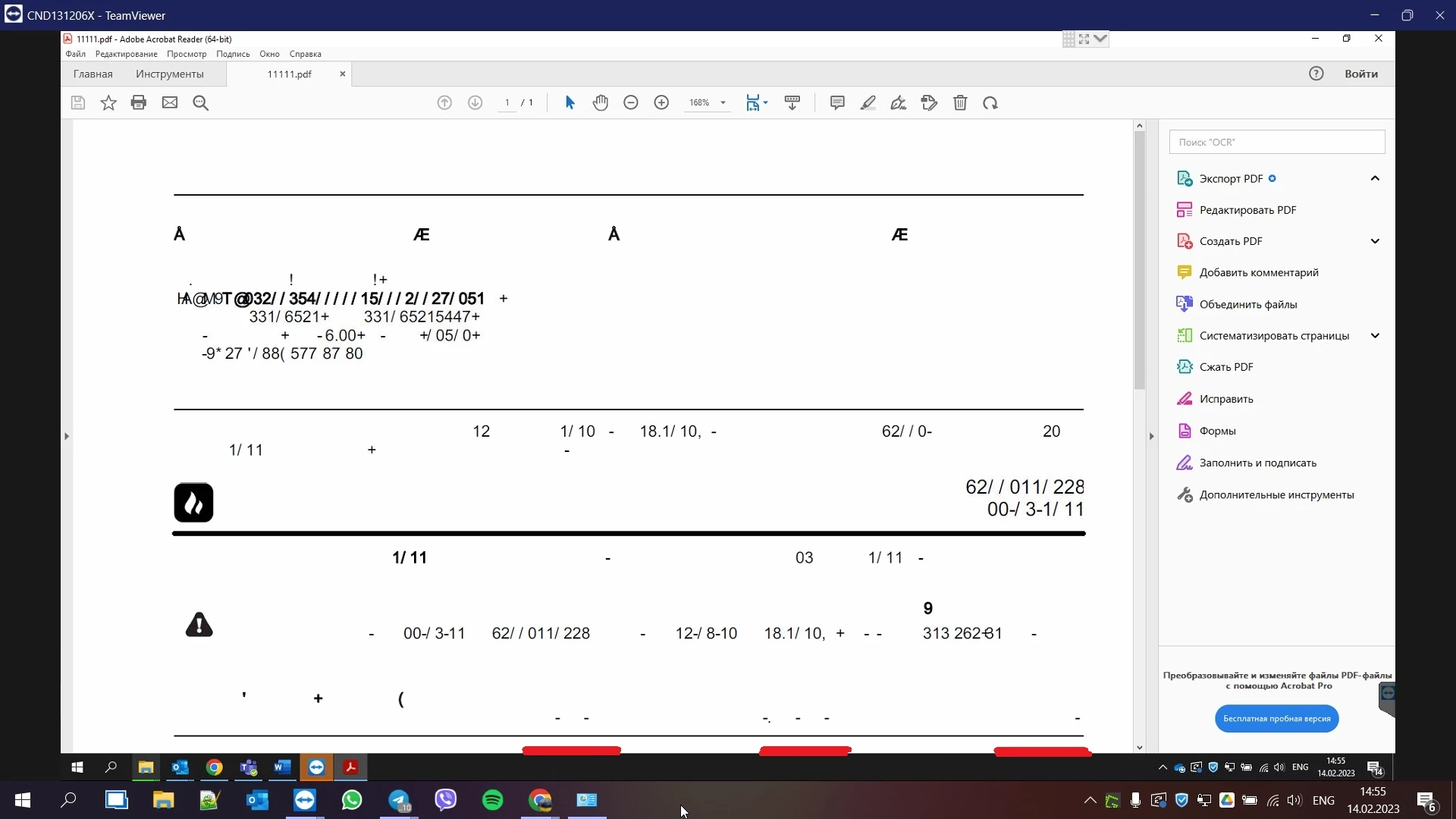Click Бесплатная пробная версия button
The height and width of the screenshot is (819, 1456).
coord(1276,718)
